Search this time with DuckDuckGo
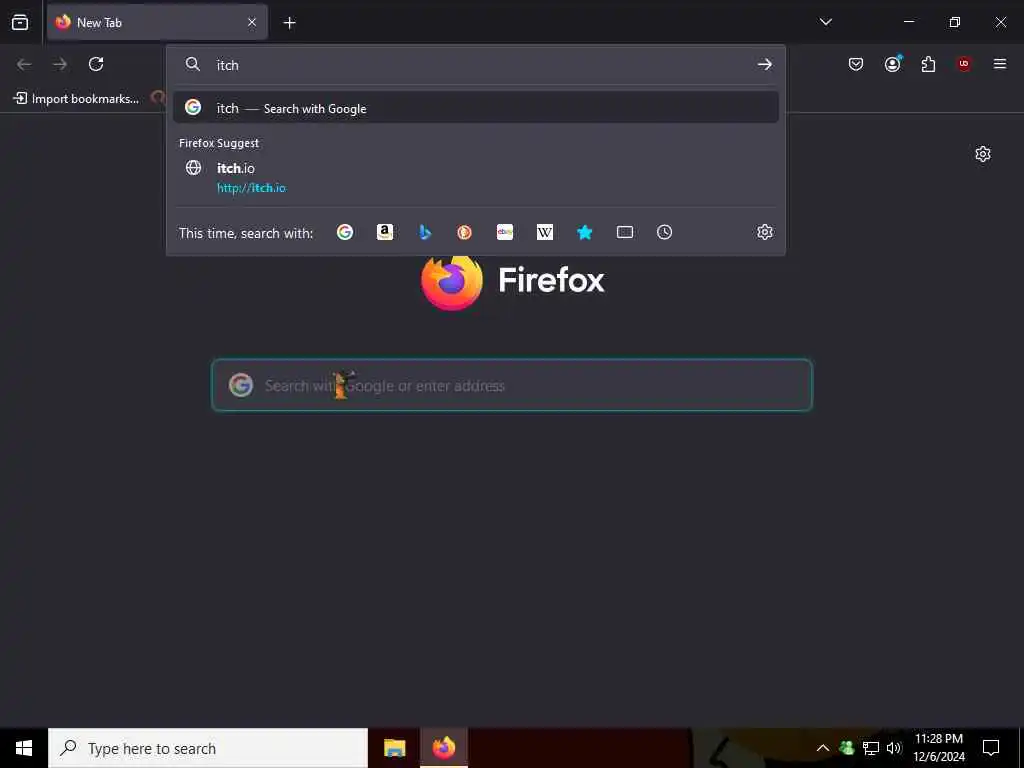Screen dimensions: 1024x768 click(464, 232)
